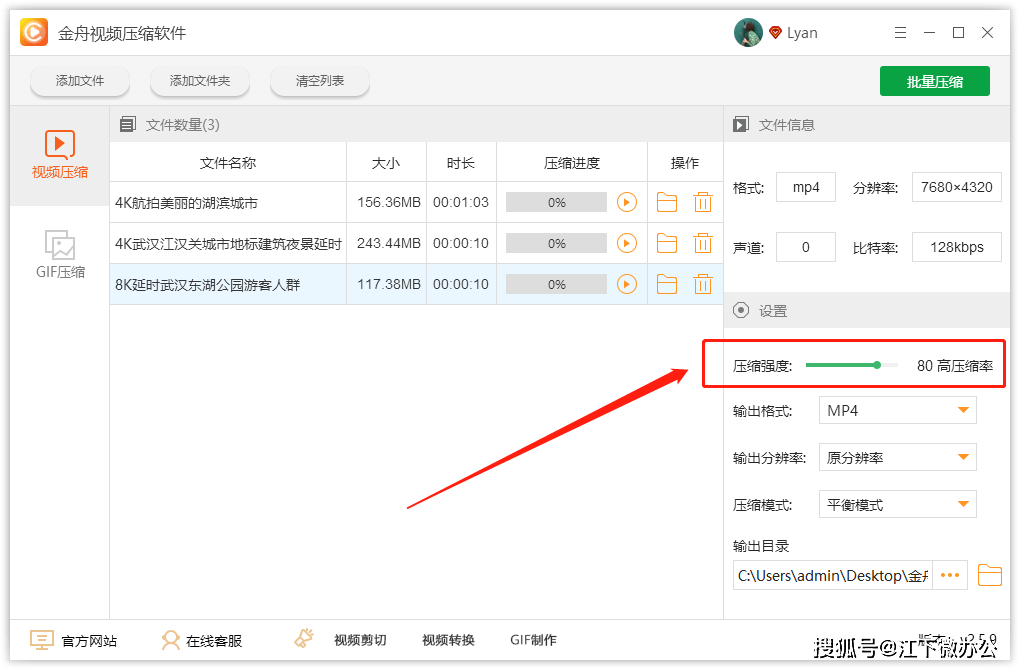Screen dimensions: 1020x670
Task: Open 官方网站 link
Action: 74,641
